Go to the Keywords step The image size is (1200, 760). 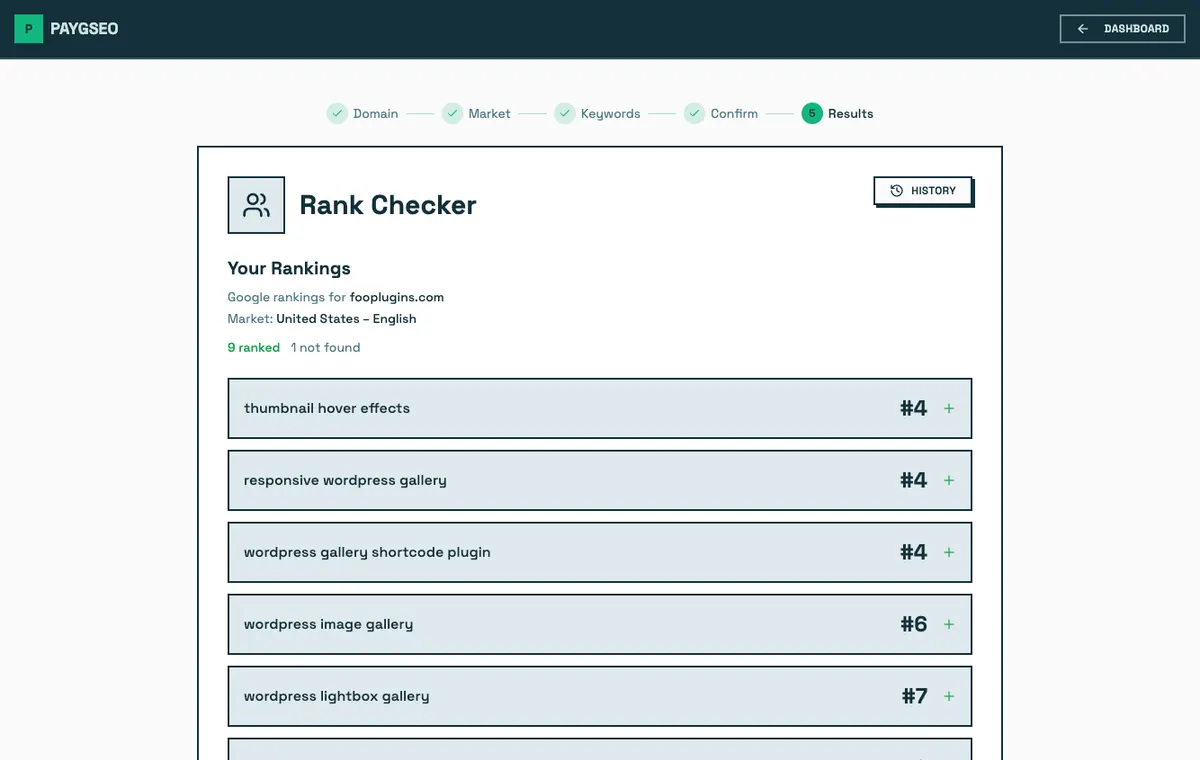click(611, 114)
